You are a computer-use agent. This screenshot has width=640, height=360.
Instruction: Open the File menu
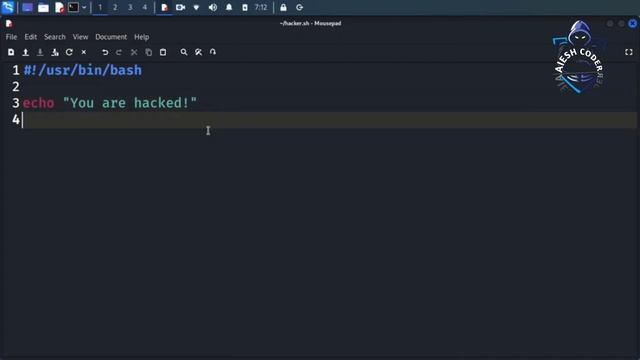[11, 37]
